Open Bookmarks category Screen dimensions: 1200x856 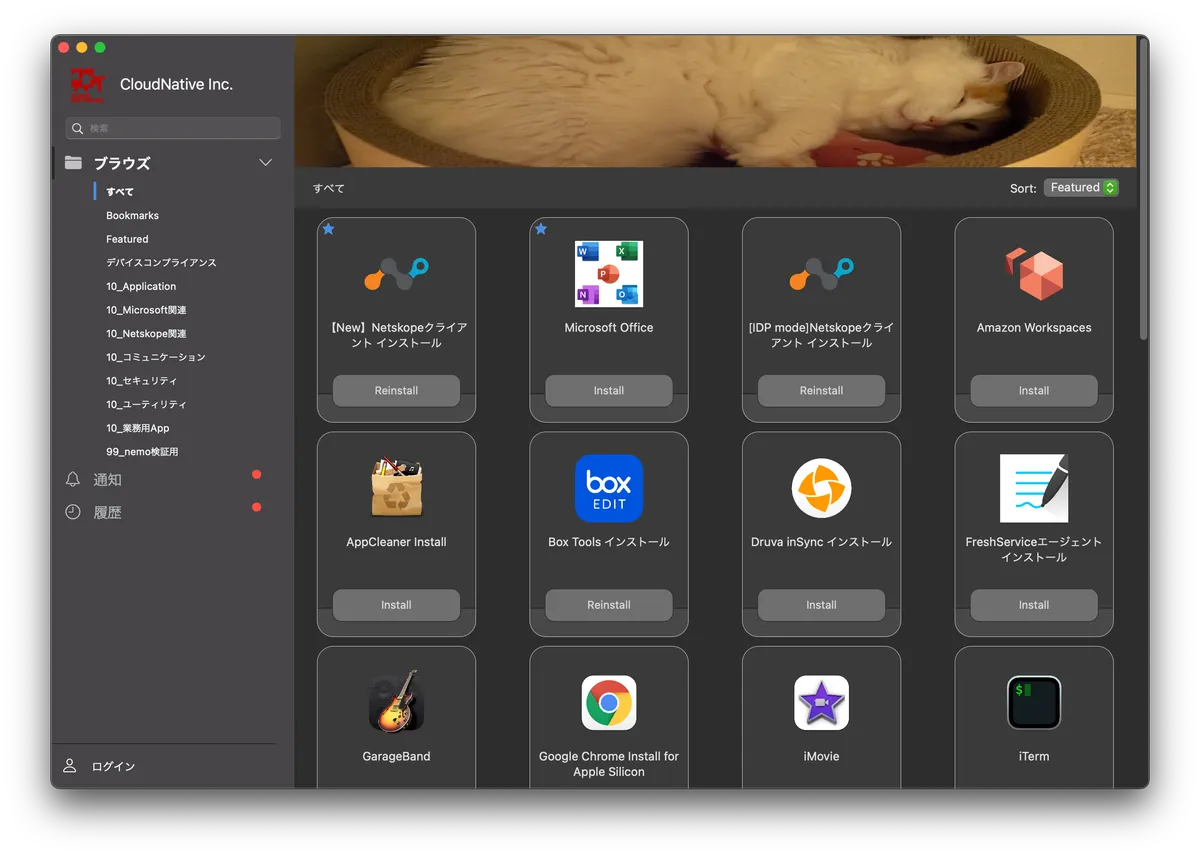pos(132,216)
